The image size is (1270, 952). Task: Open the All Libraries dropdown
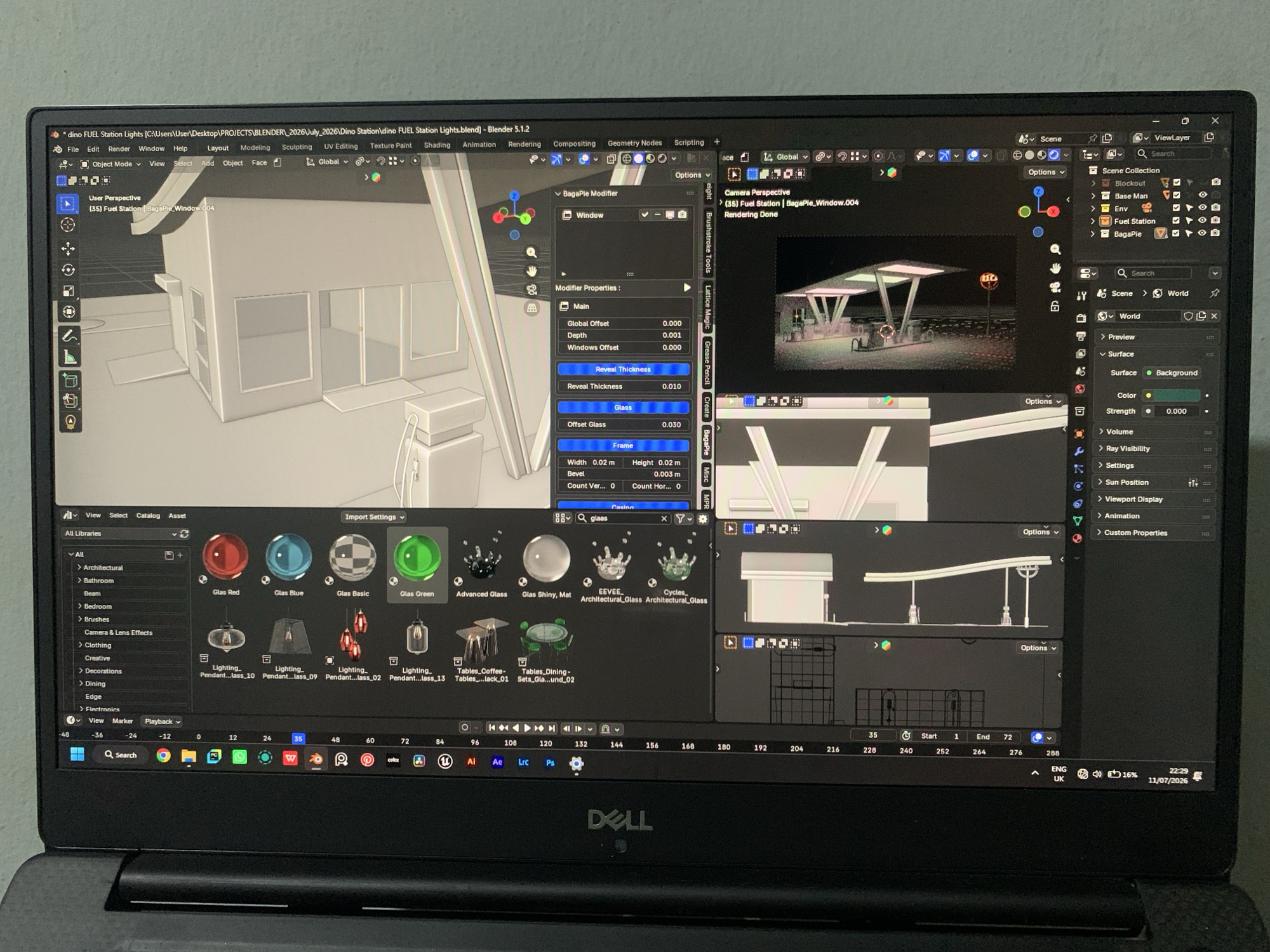119,534
